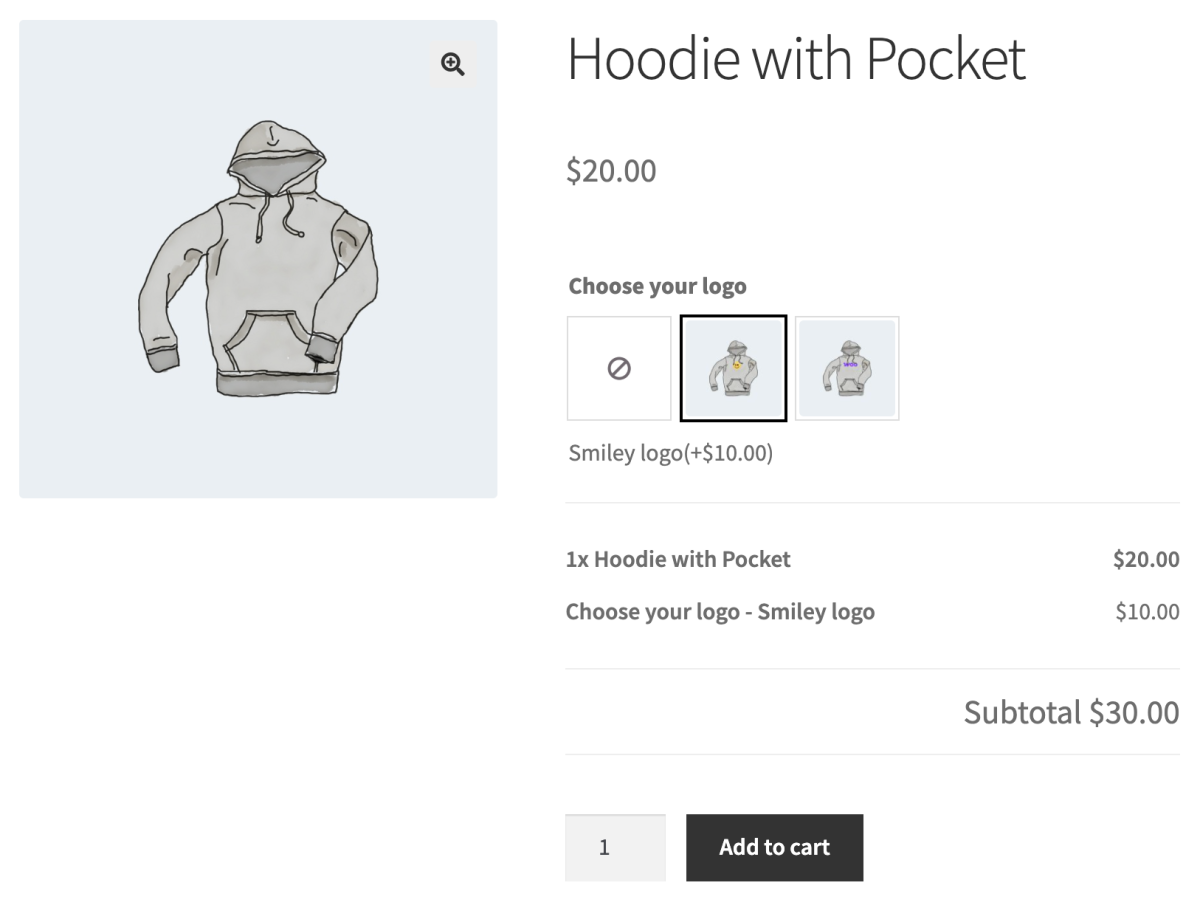
Task: Click the Choose your logo section heading
Action: [656, 286]
